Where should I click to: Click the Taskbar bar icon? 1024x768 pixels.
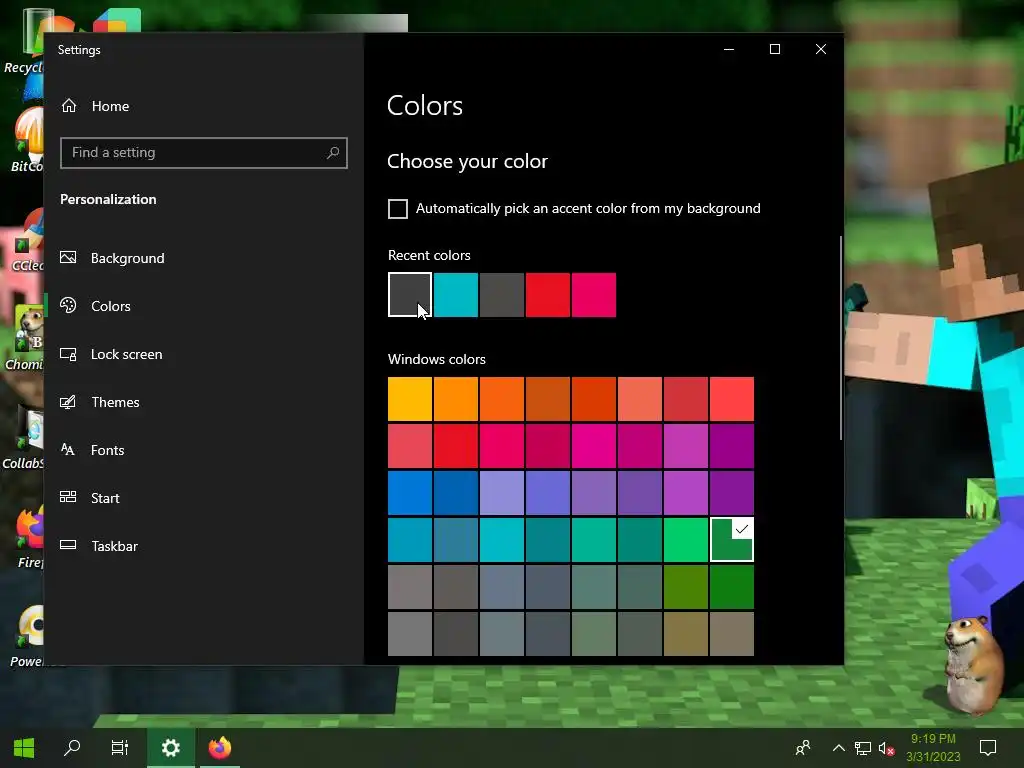pos(68,545)
